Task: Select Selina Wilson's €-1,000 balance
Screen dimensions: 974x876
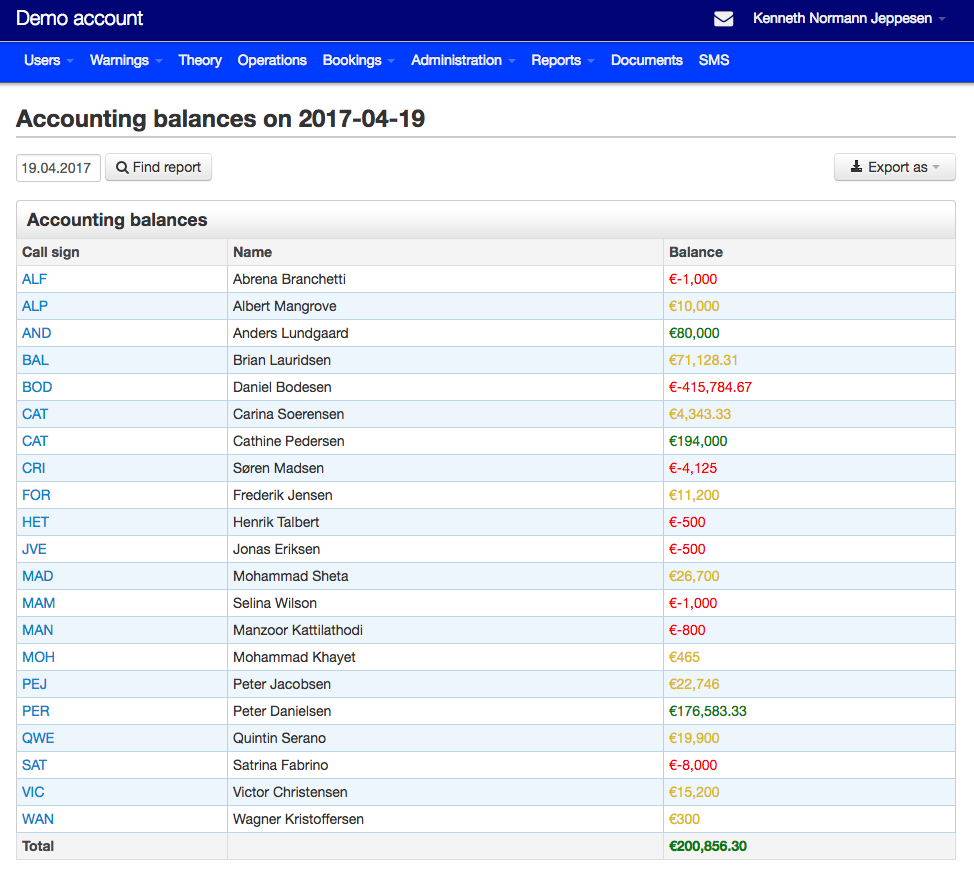Action: click(x=693, y=603)
